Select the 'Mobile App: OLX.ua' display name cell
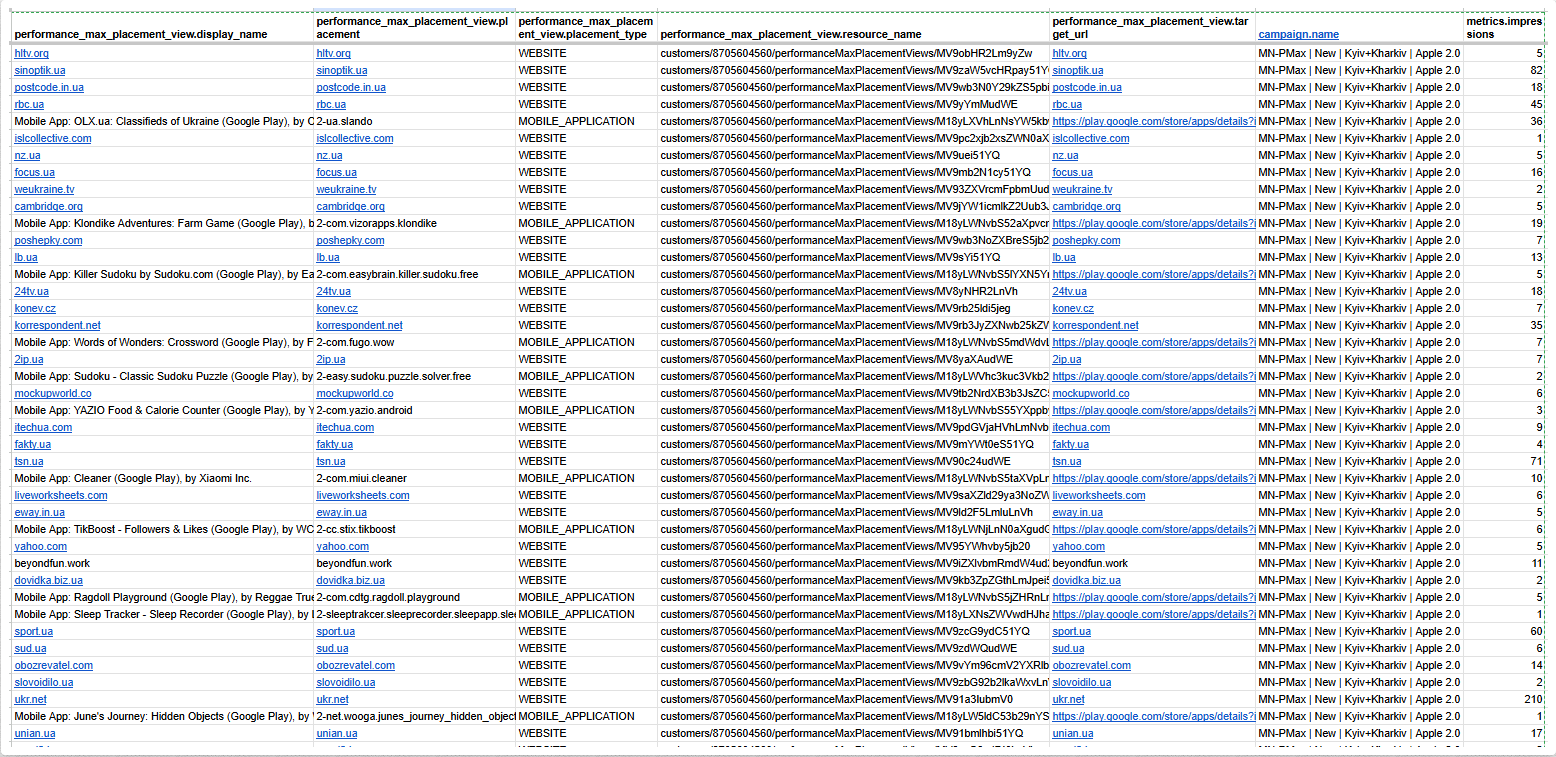This screenshot has height=757, width=1556. tap(162, 121)
